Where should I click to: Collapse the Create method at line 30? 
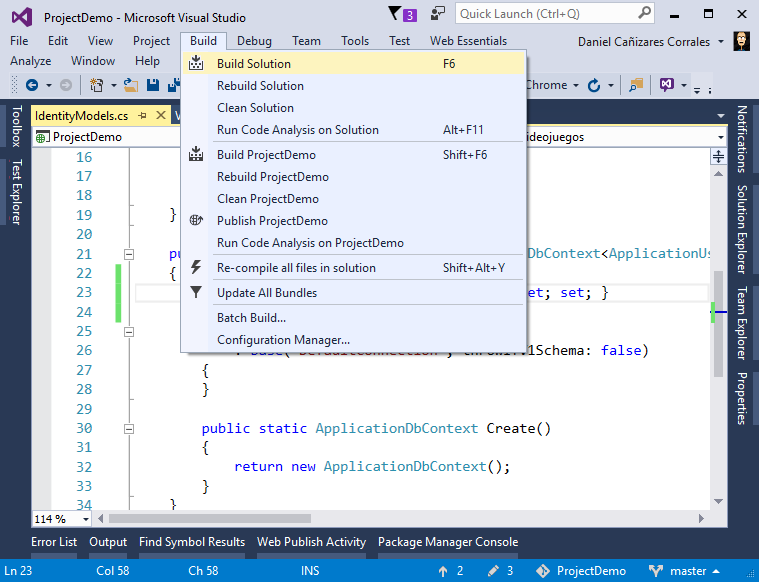129,429
